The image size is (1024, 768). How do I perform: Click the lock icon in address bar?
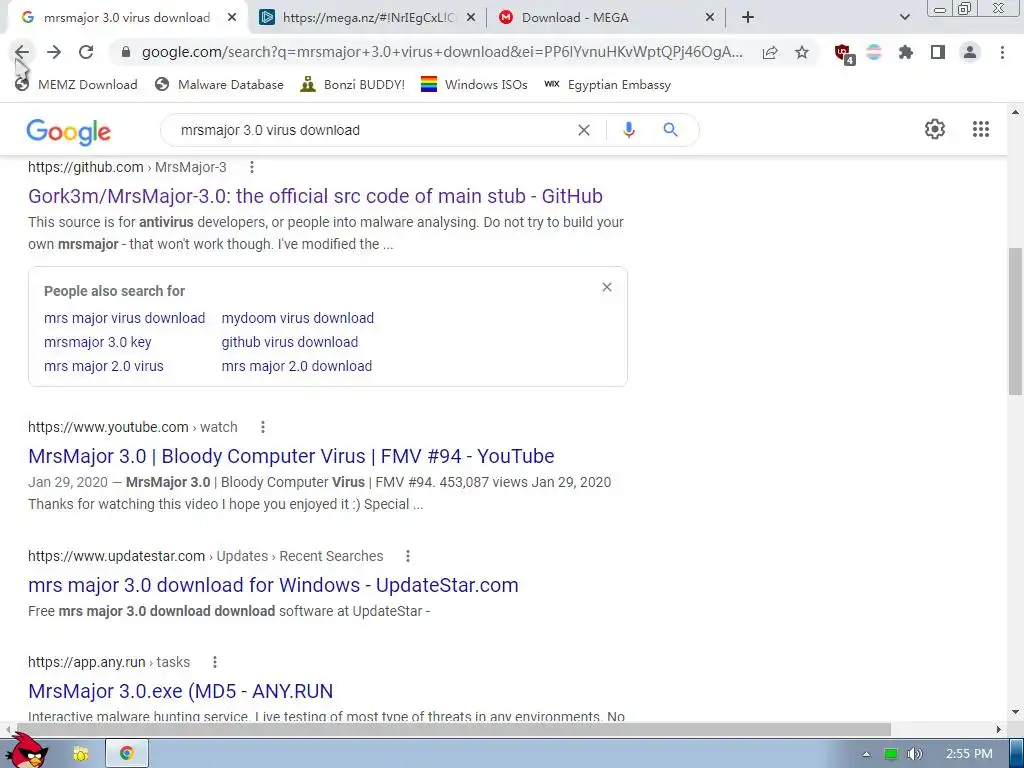click(126, 52)
